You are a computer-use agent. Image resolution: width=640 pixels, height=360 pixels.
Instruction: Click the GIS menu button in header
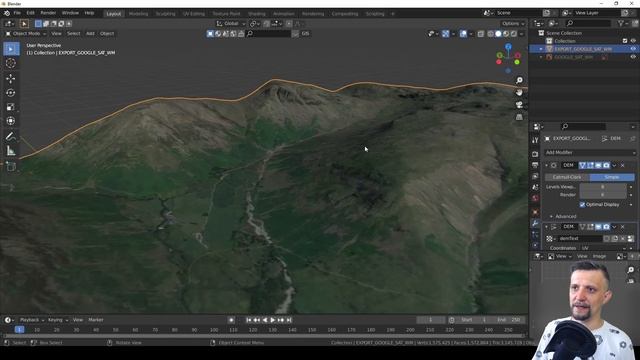pyautogui.click(x=305, y=34)
